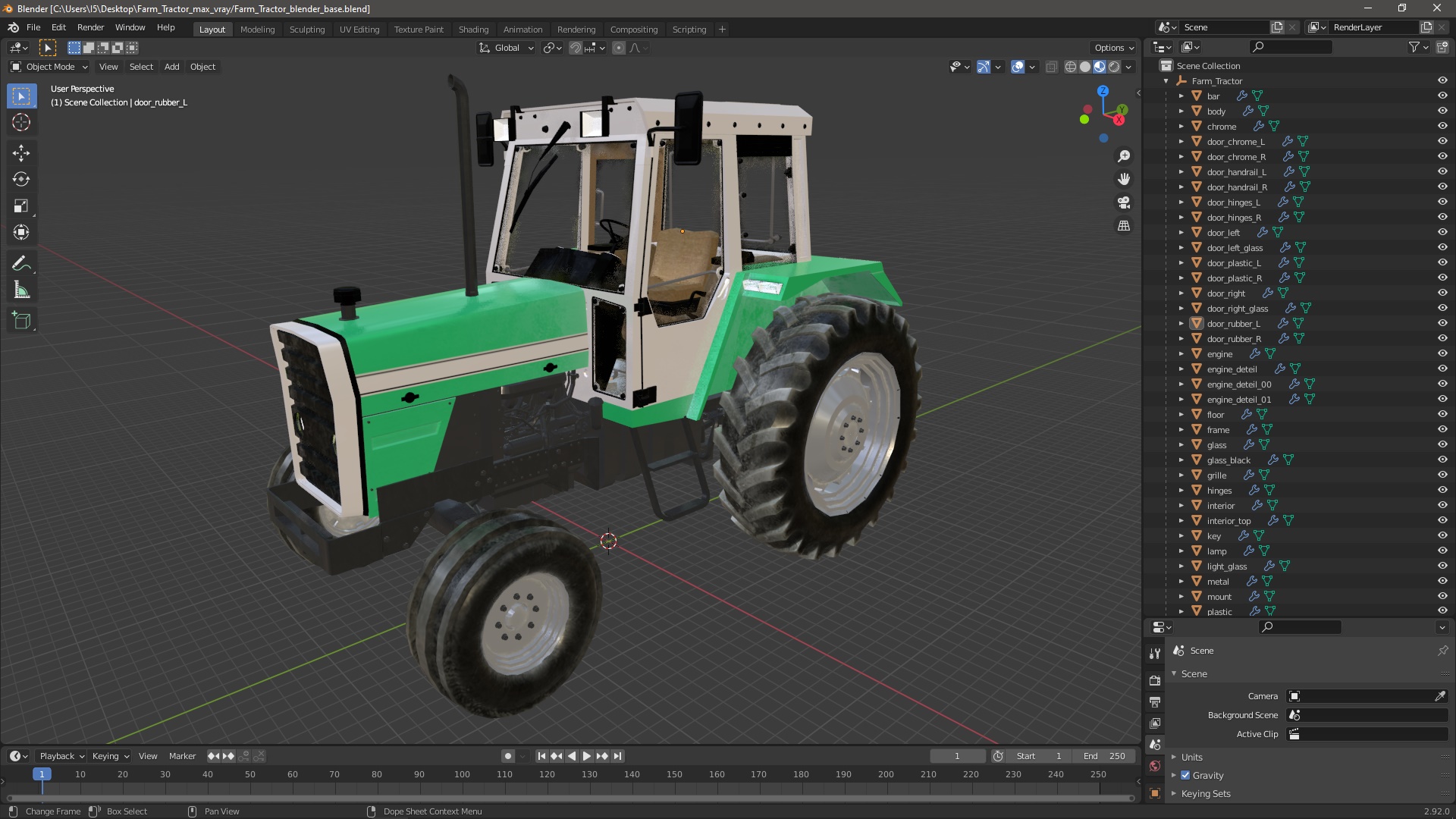Select the Scale tool
Image resolution: width=1456 pixels, height=819 pixels.
click(21, 206)
